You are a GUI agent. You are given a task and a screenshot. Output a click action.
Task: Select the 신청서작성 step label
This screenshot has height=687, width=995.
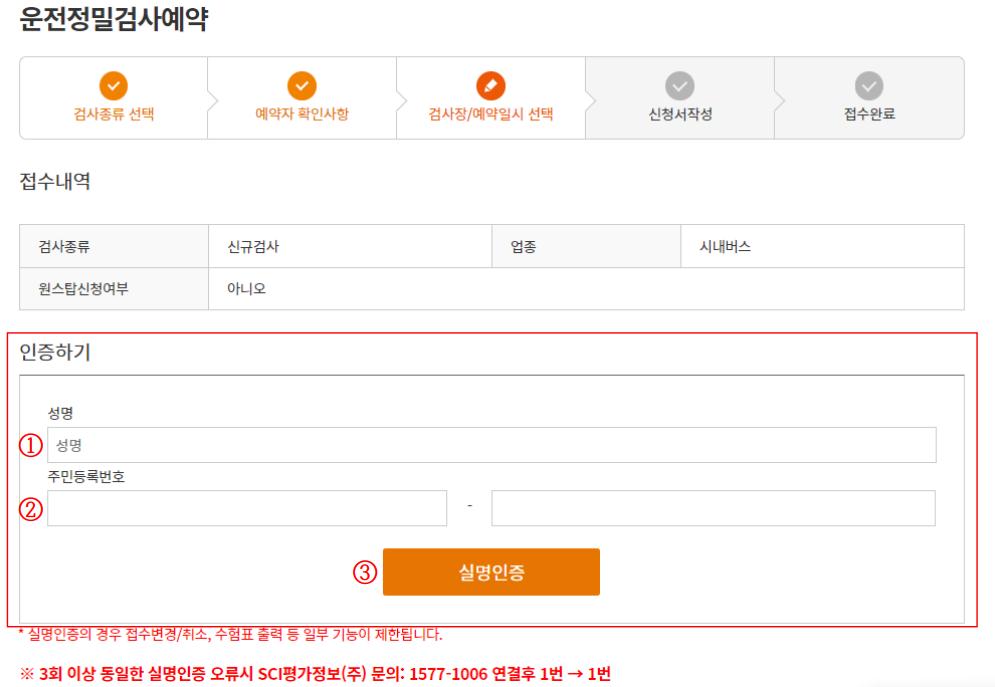pyautogui.click(x=680, y=115)
